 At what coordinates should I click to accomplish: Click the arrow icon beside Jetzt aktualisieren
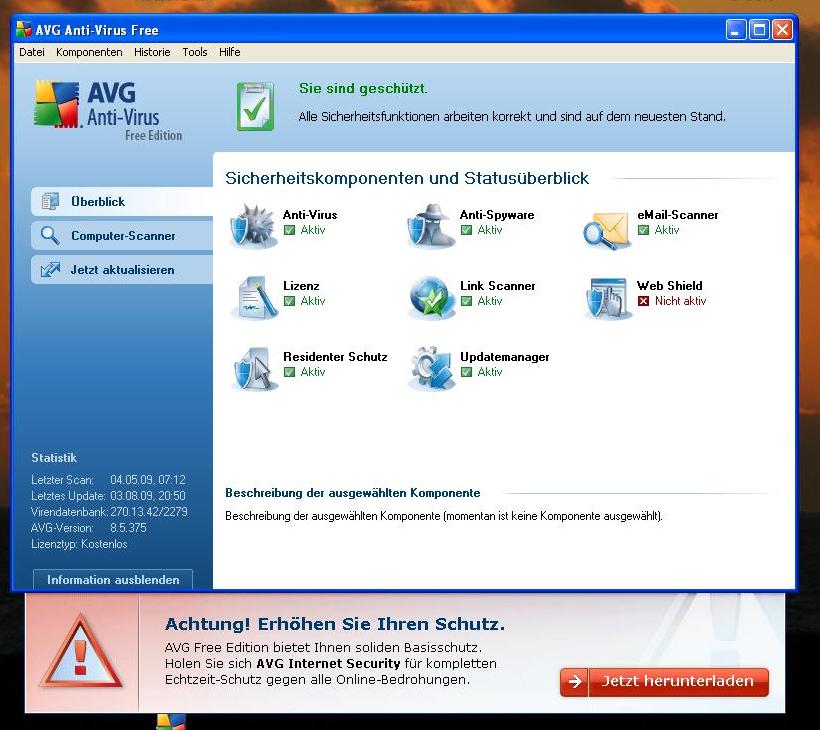(x=51, y=269)
